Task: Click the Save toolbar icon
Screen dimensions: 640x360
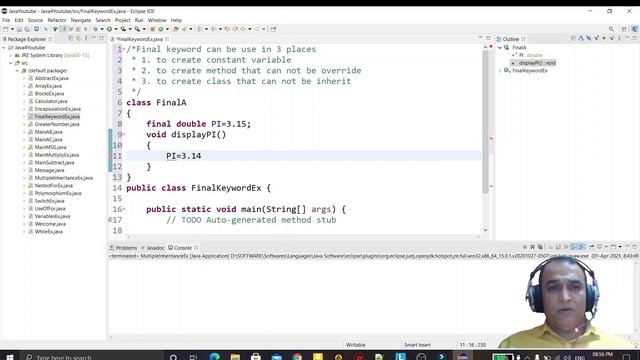Action: (19, 29)
